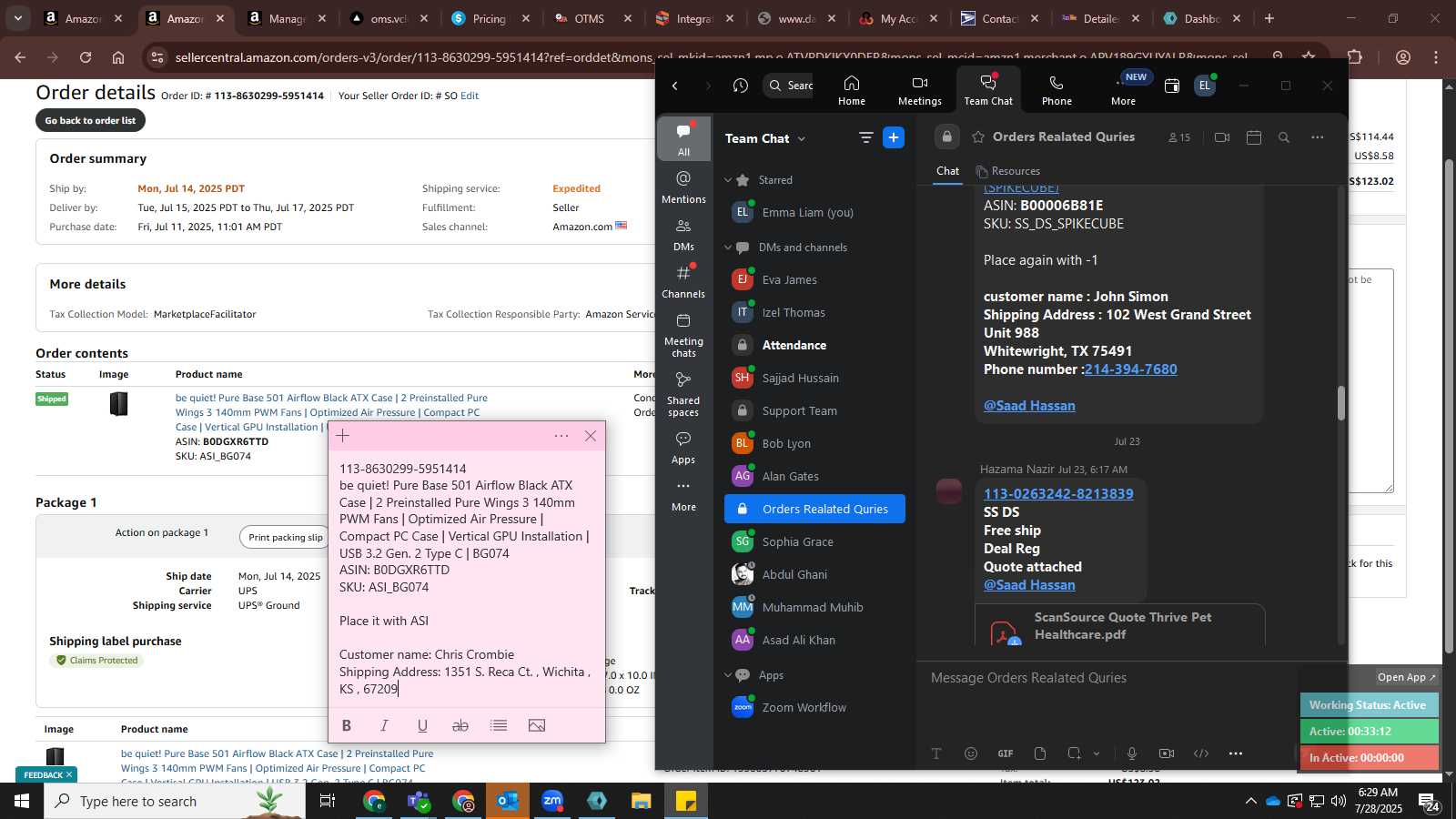Screen dimensions: 1456x819
Task: Click Edit next to Seller Order ID
Action: point(470,96)
